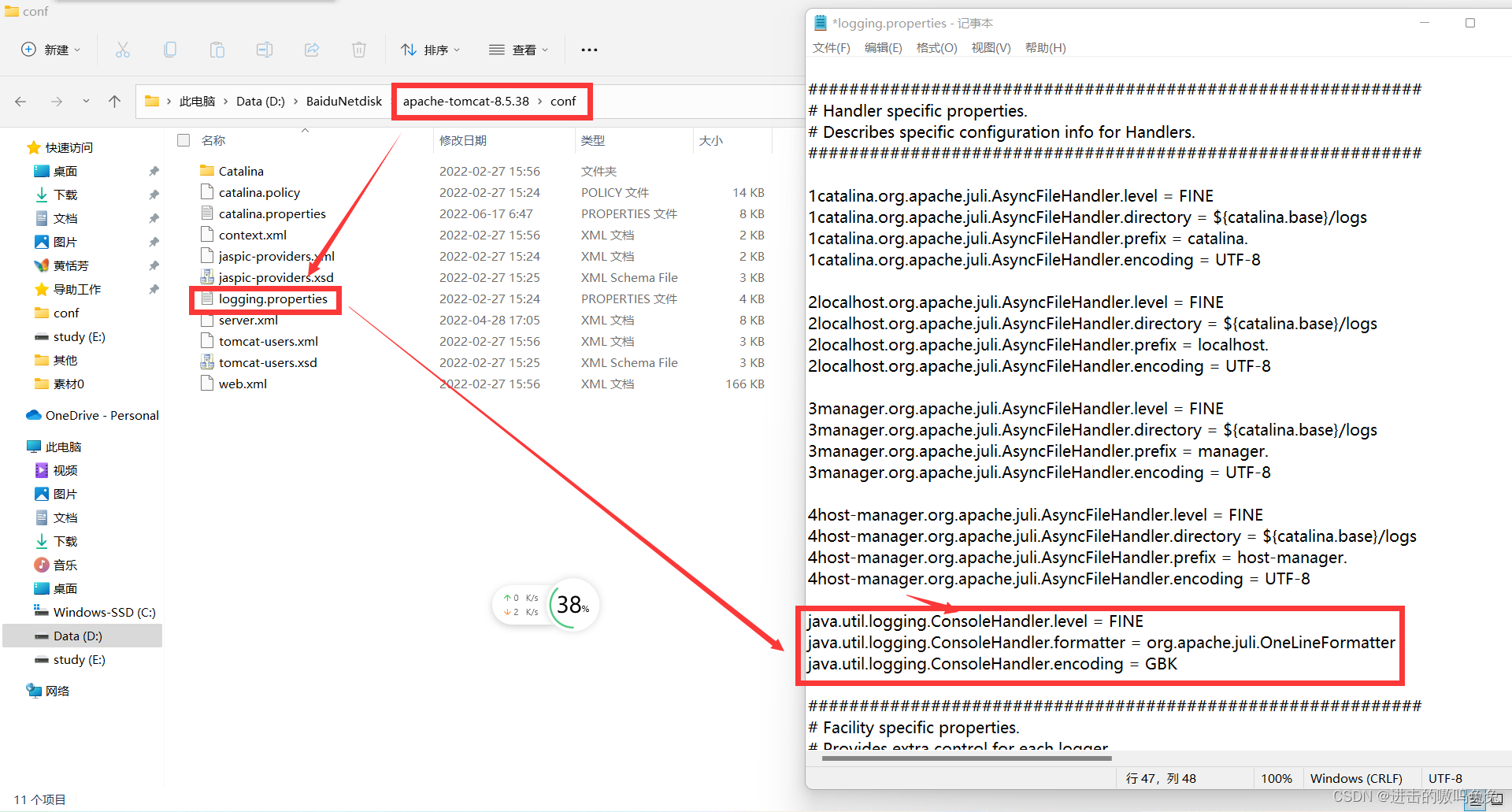Open the 格式(O) menu in Notepad
The height and width of the screenshot is (812, 1512).
[936, 47]
